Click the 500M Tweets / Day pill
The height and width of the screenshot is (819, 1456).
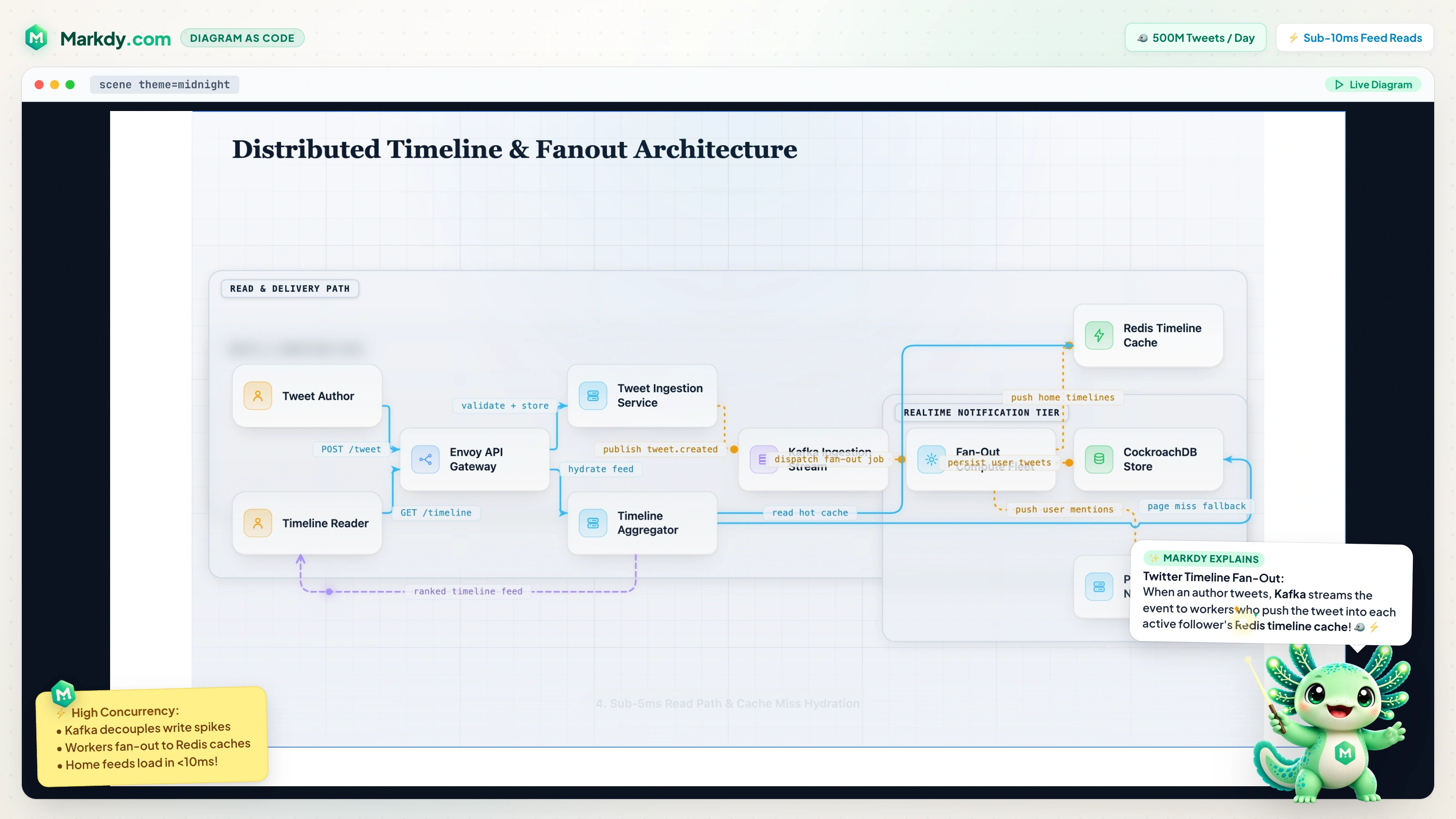(1195, 38)
